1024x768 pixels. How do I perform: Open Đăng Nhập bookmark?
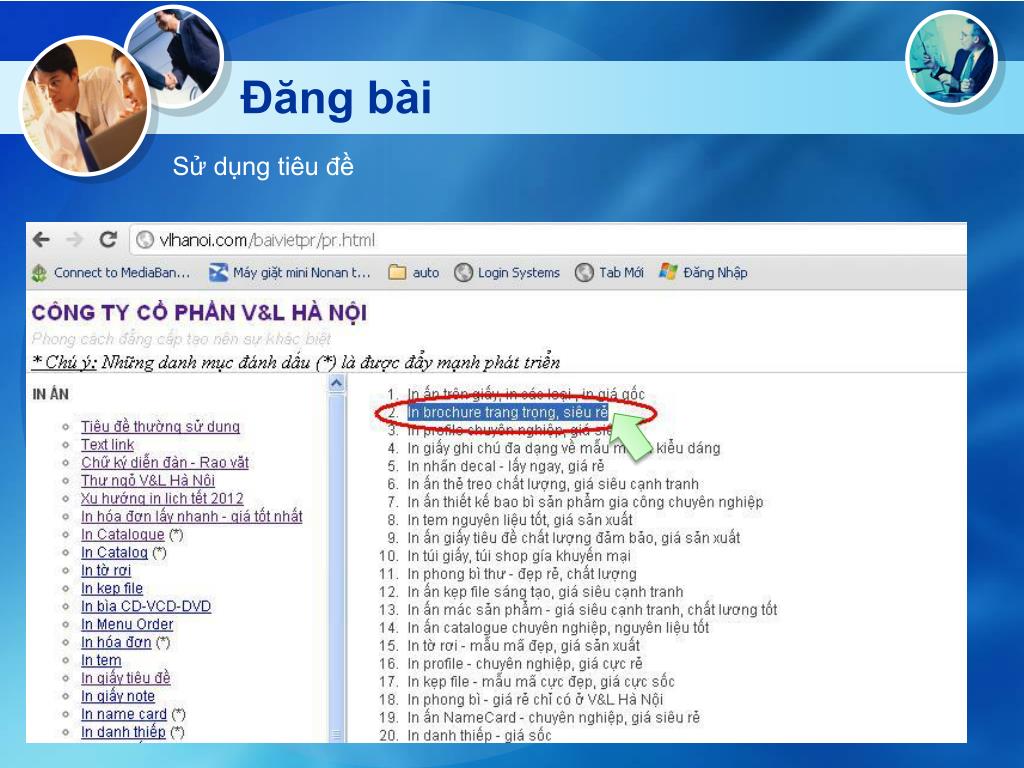[703, 272]
